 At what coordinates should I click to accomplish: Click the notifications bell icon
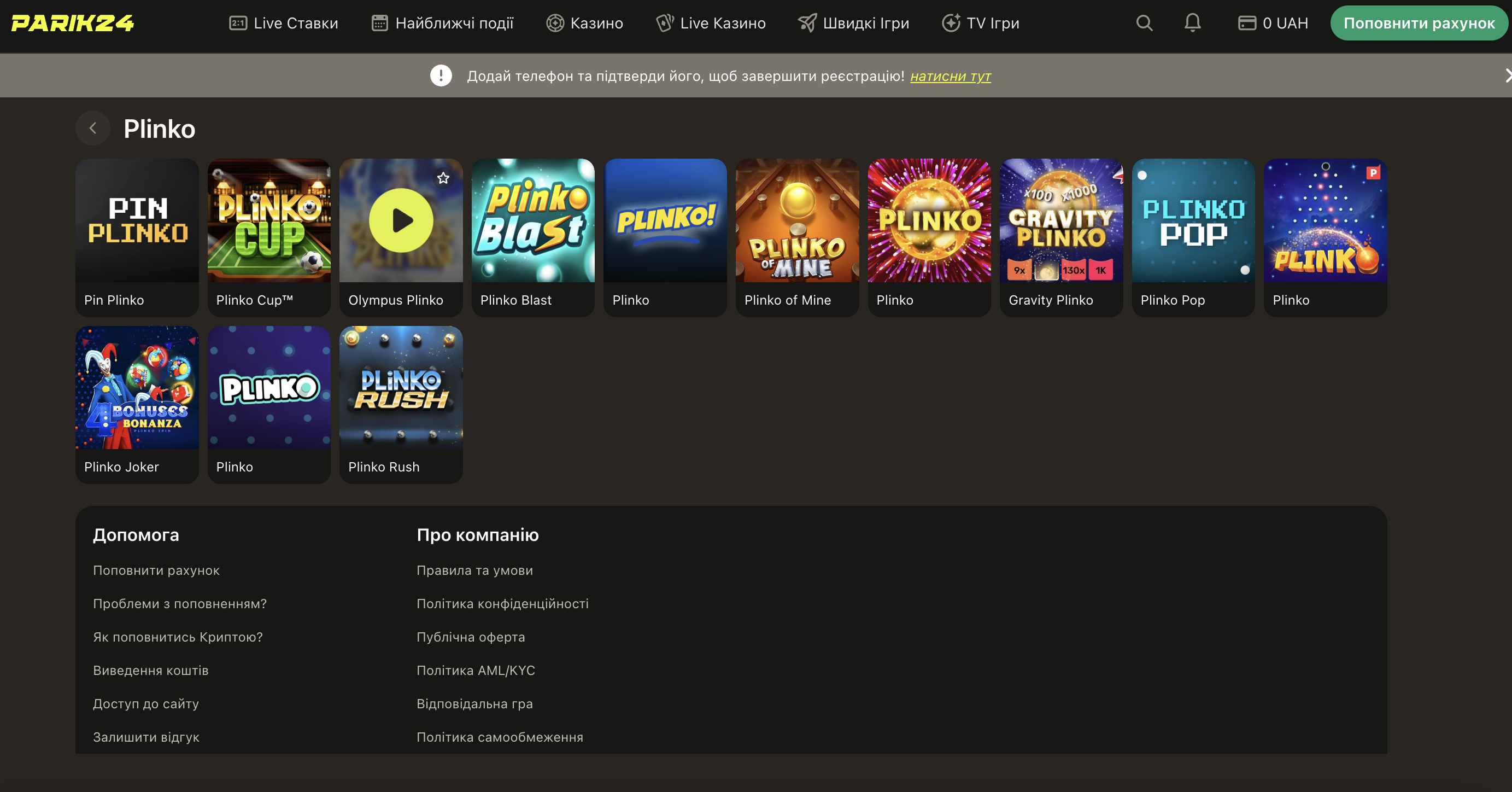(x=1192, y=23)
